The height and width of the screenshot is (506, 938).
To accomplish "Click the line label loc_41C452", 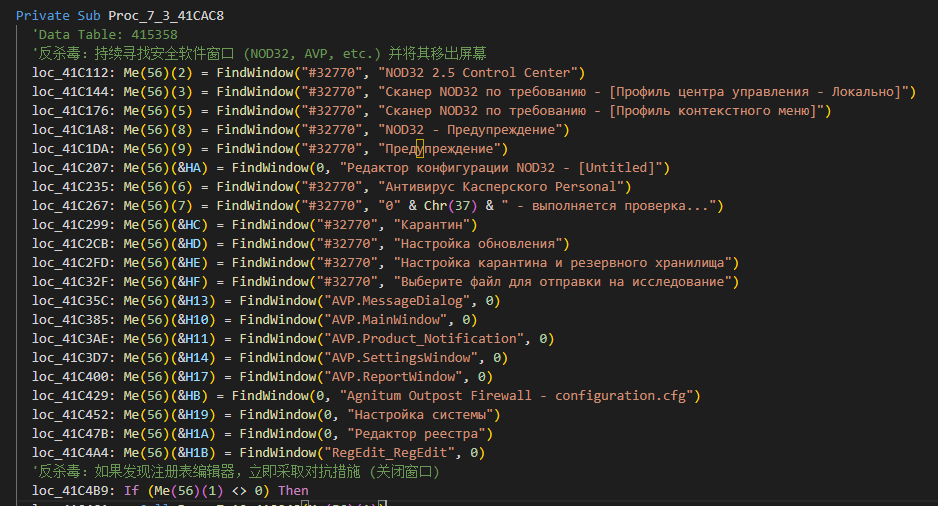I will pyautogui.click(x=74, y=416).
